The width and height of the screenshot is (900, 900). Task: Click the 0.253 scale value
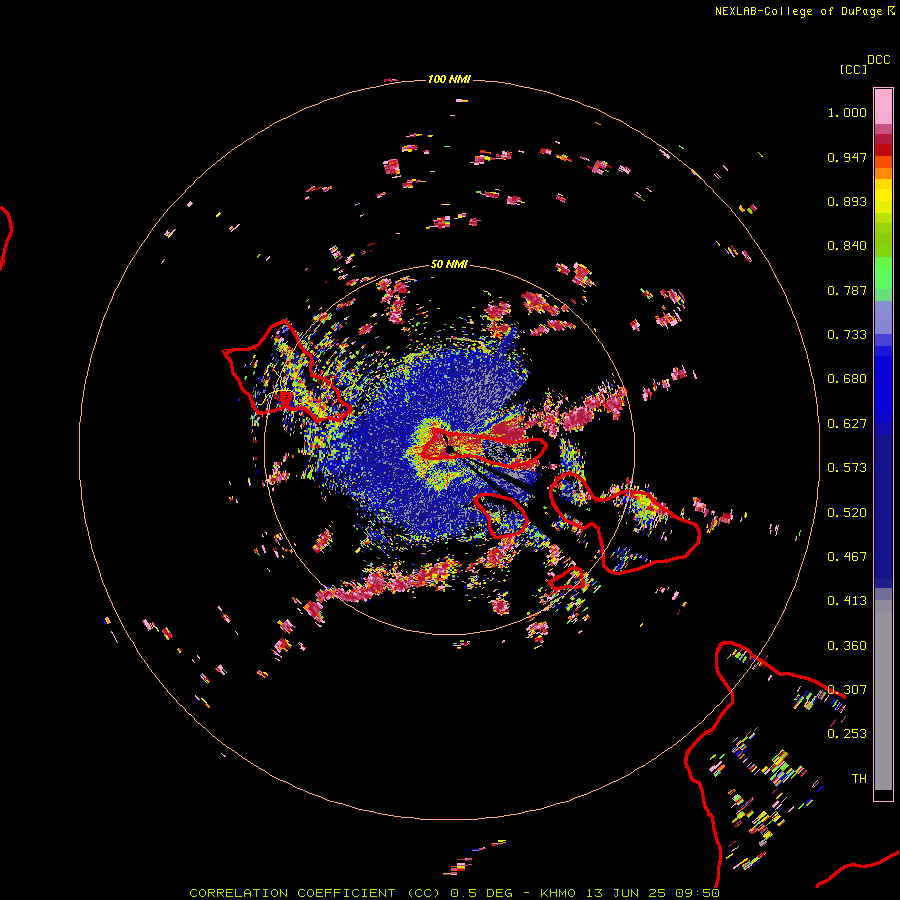pos(847,734)
